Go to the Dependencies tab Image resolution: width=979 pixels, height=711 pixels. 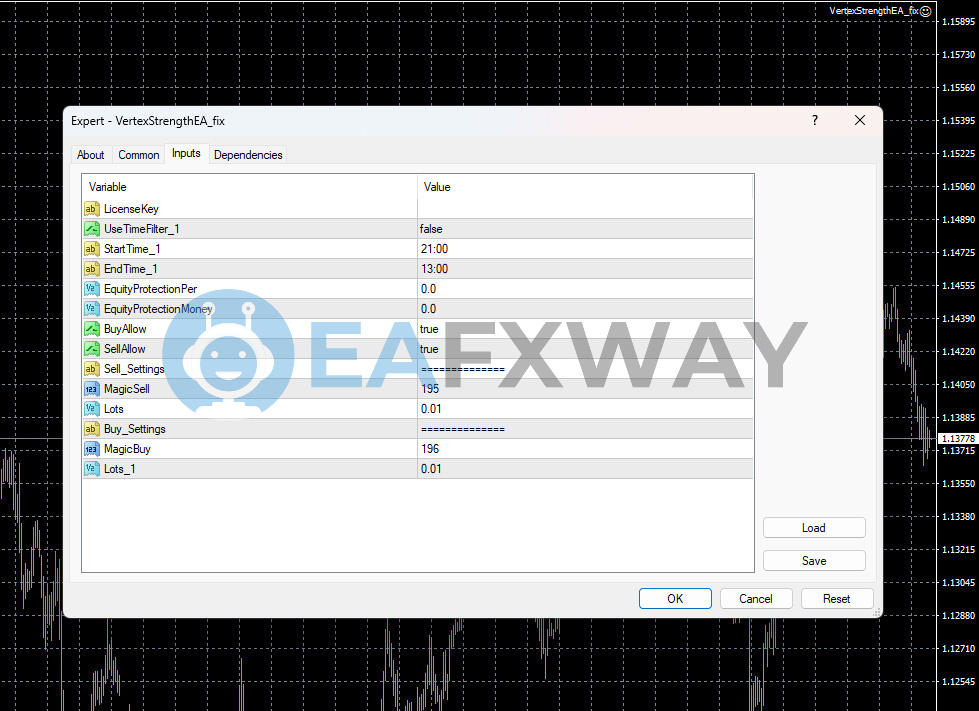click(x=248, y=155)
